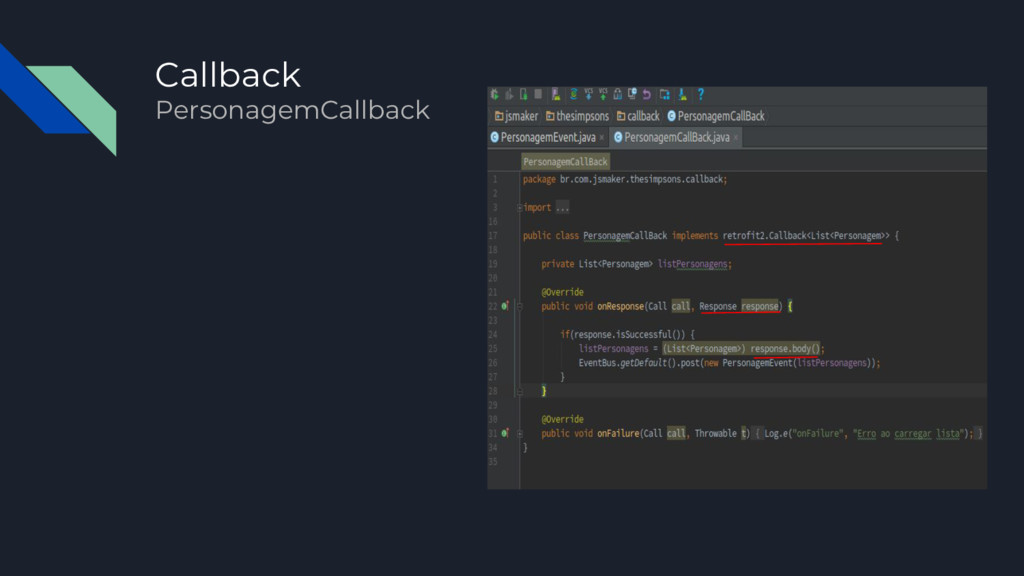Image resolution: width=1024 pixels, height=576 pixels.
Task: Expand the collapsed import ellipsis
Action: [x=562, y=208]
